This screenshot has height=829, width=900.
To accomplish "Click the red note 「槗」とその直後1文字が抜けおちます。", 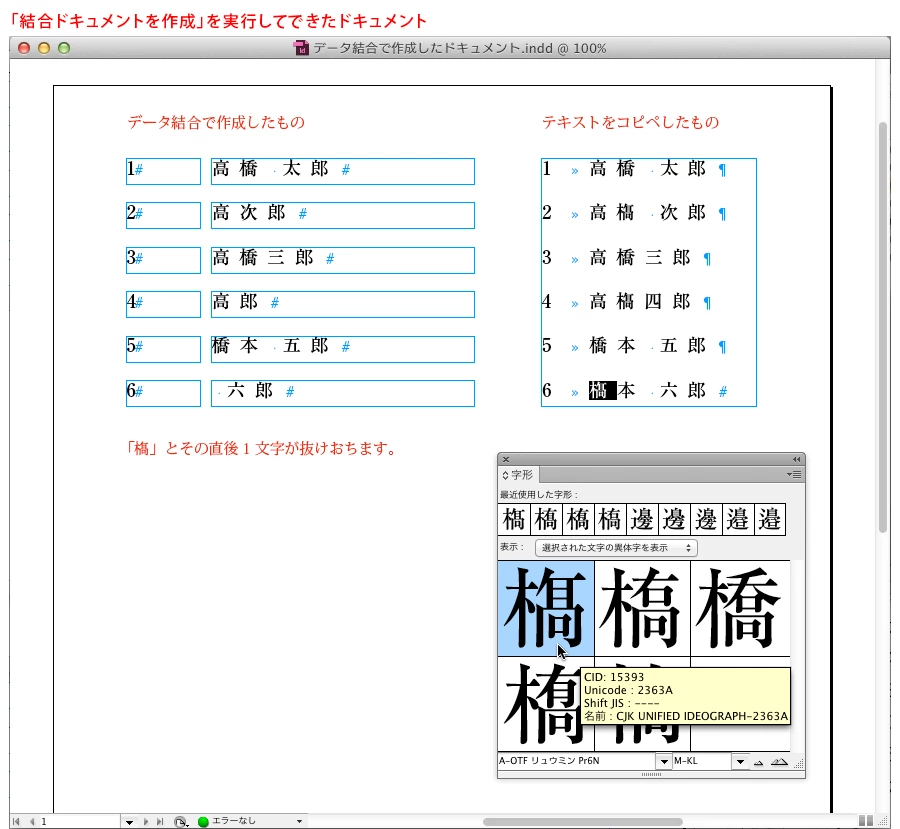I will tap(261, 448).
